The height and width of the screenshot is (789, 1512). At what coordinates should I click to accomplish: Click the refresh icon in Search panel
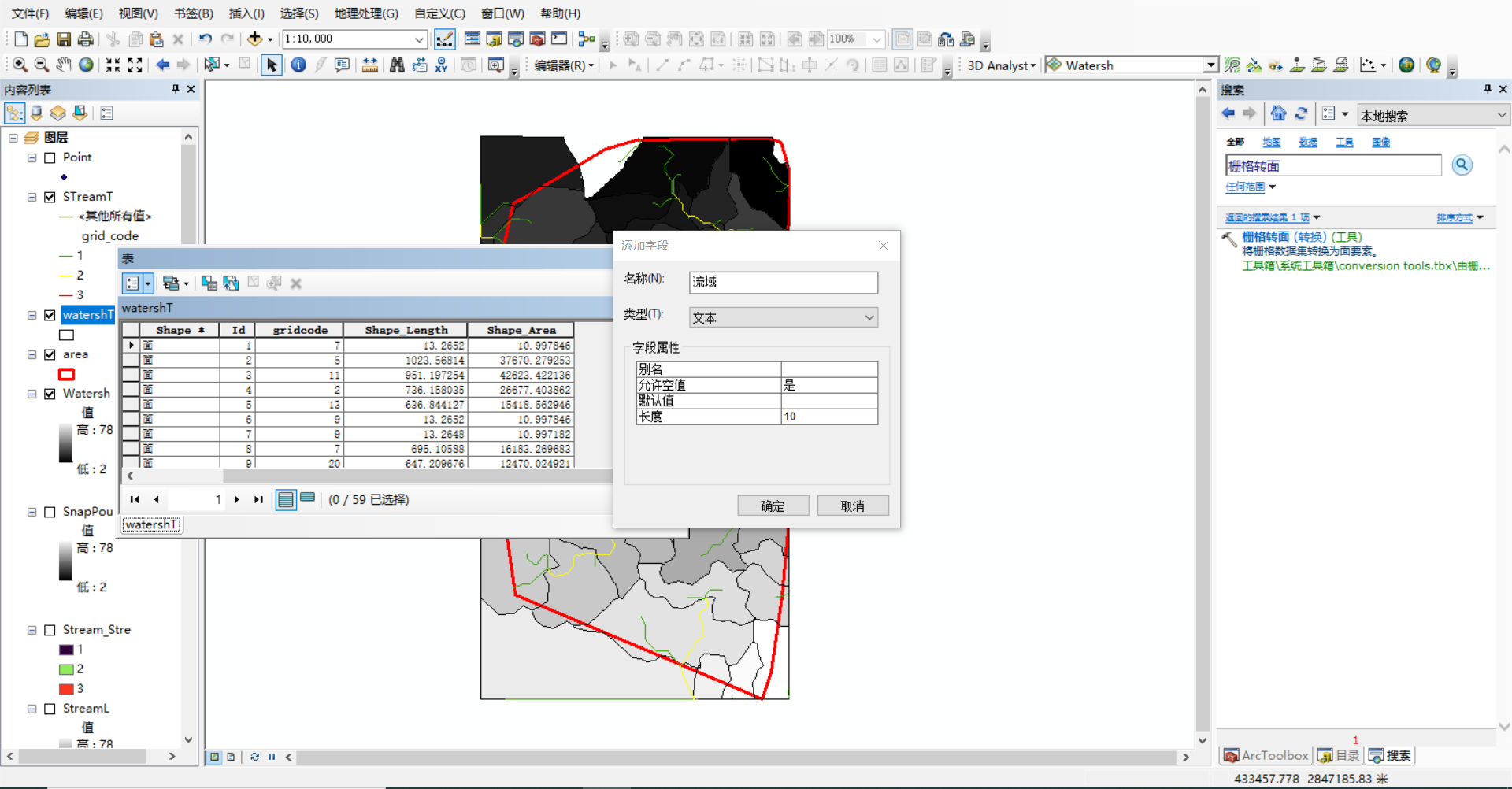click(x=1301, y=114)
